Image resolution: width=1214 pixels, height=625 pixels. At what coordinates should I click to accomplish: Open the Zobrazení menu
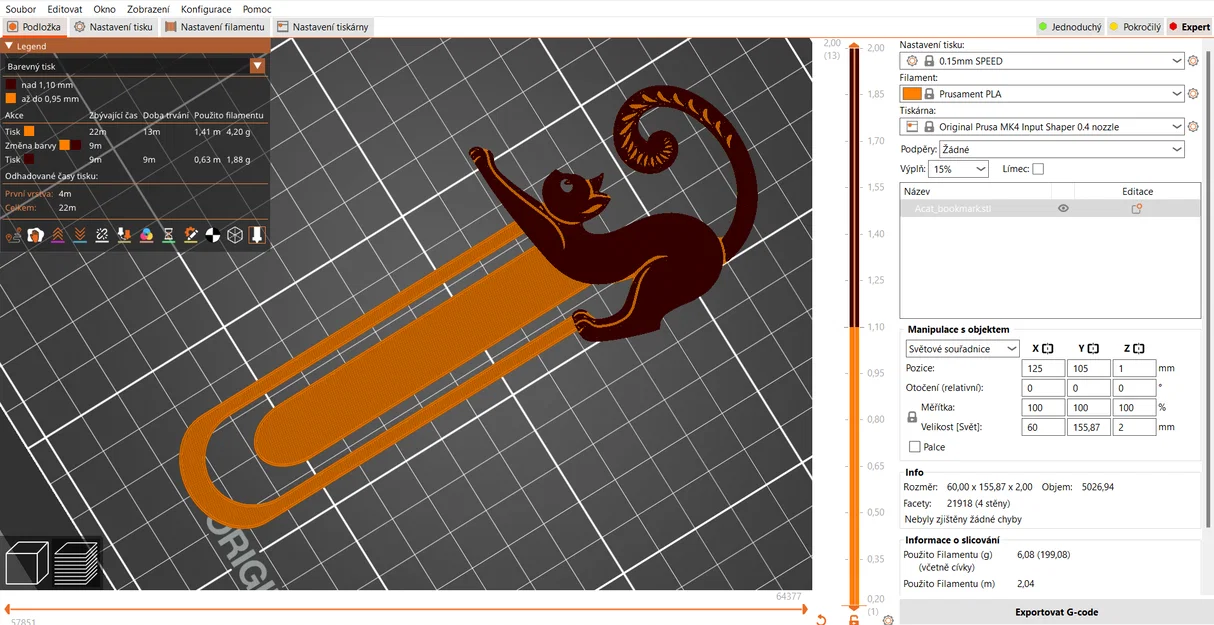coord(148,9)
